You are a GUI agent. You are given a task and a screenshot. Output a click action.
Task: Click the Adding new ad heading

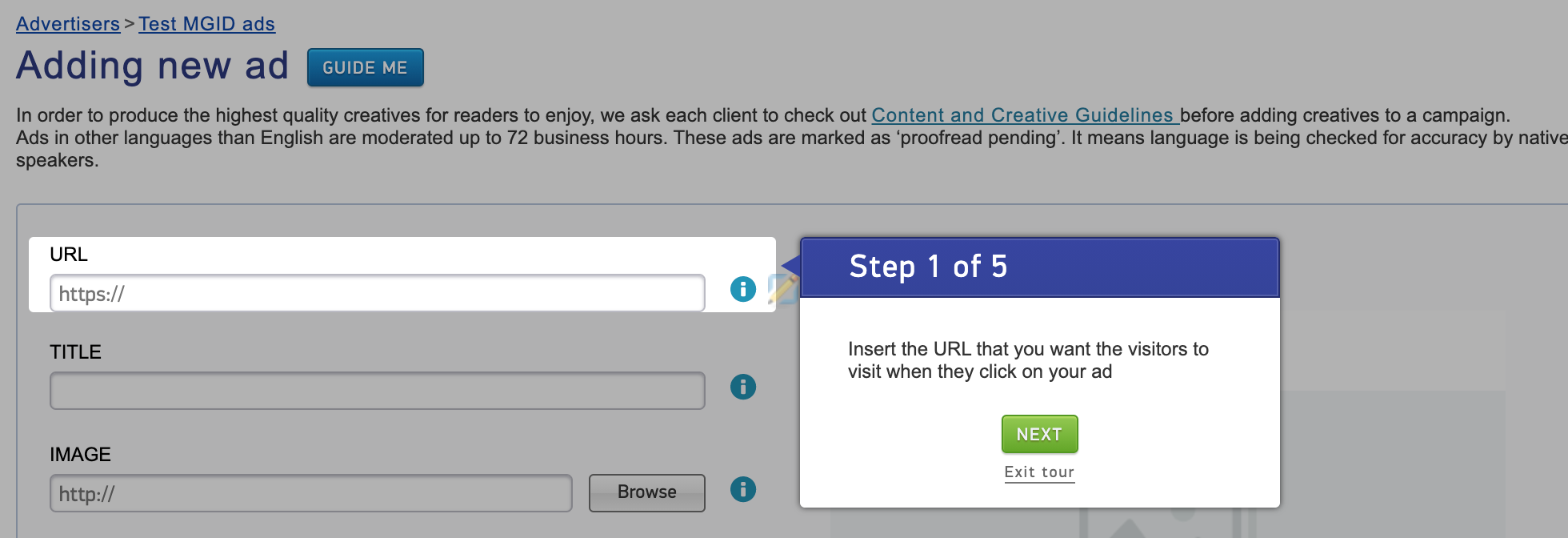coord(152,66)
